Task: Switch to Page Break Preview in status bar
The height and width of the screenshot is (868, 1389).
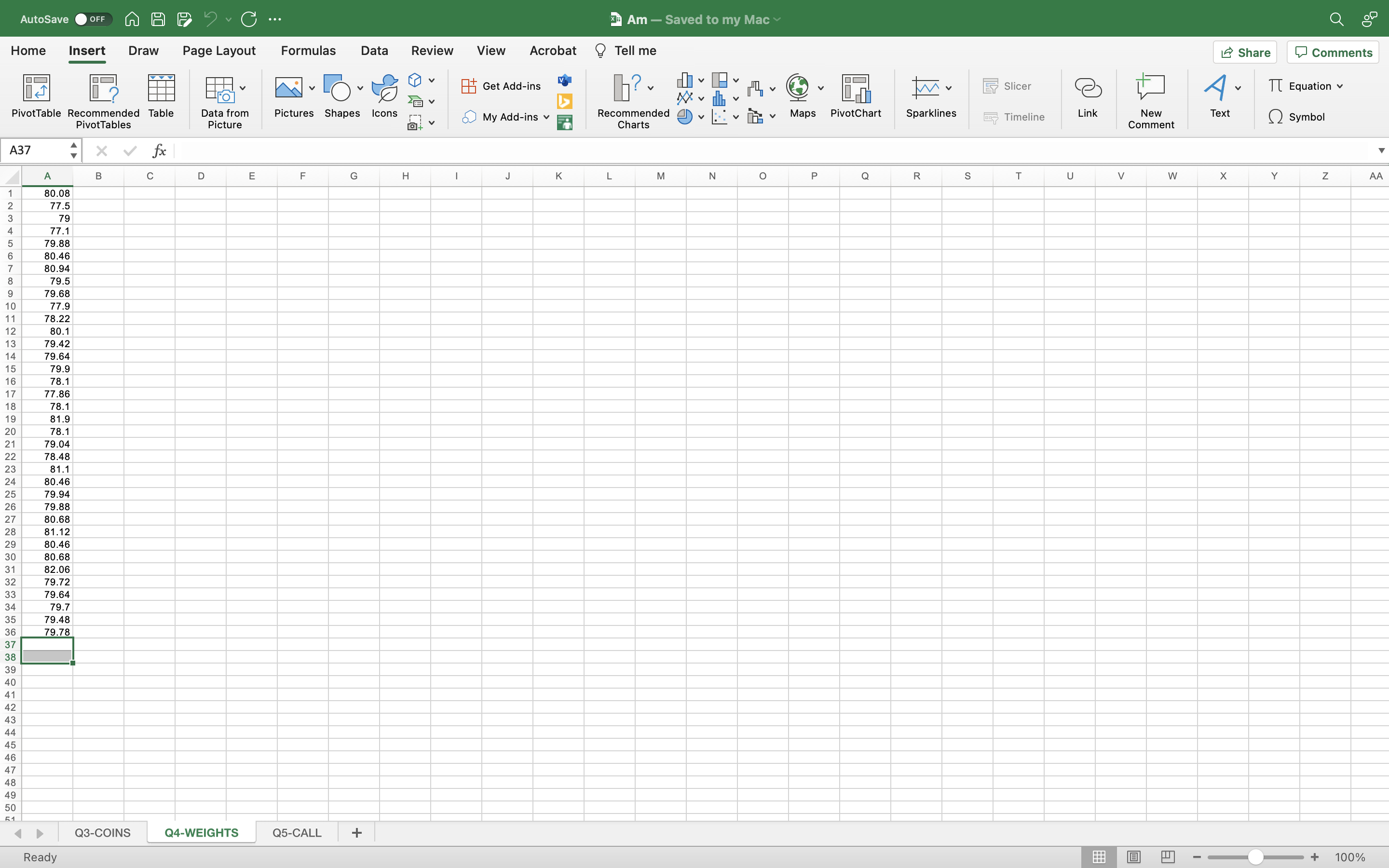Action: tap(1168, 856)
